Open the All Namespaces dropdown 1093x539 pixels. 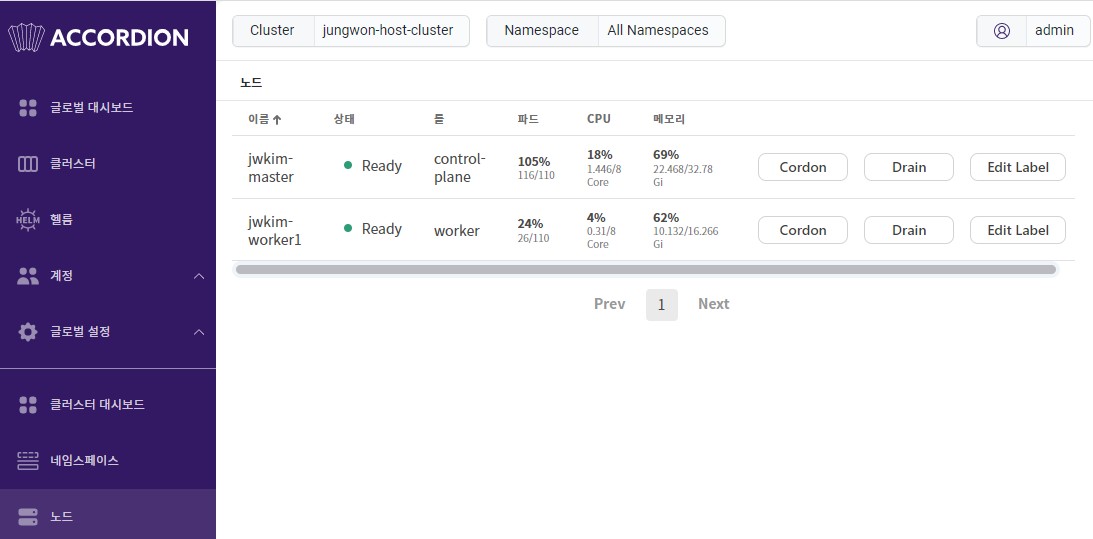(658, 31)
